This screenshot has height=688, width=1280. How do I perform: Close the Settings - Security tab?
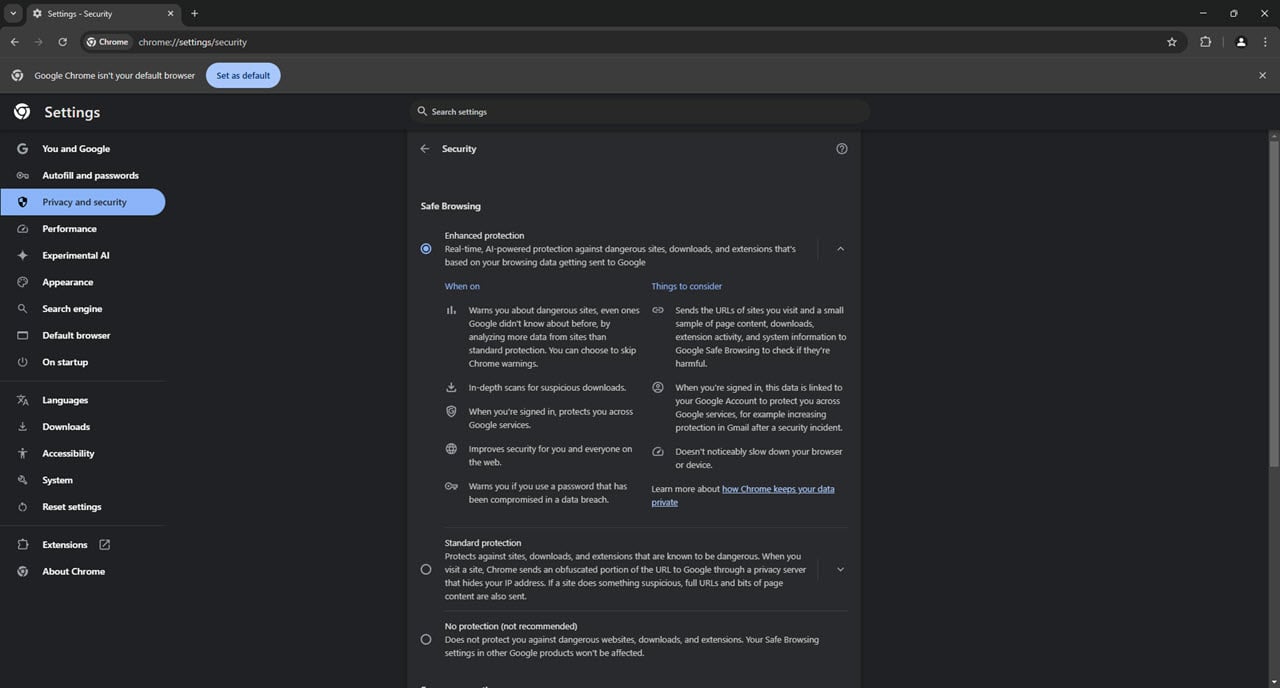point(170,13)
